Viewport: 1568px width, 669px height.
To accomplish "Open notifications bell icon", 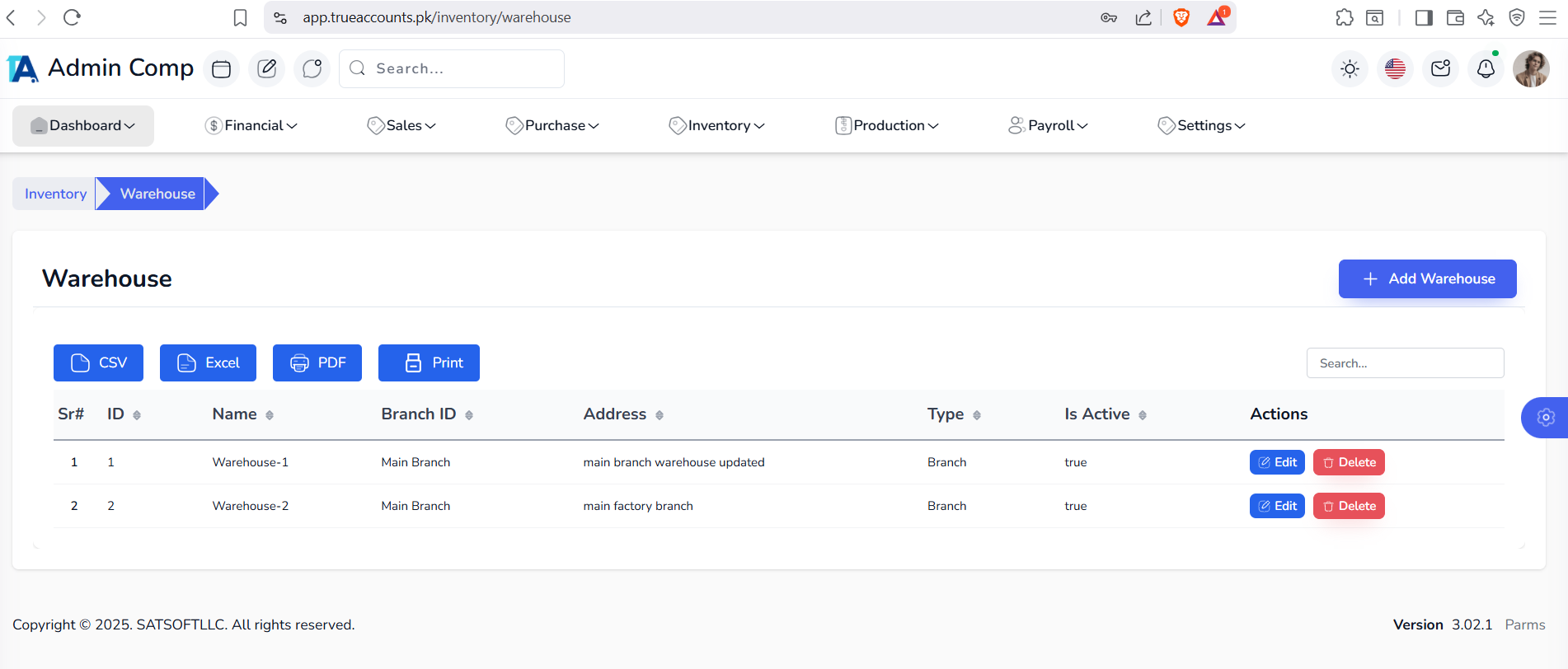I will [1486, 69].
